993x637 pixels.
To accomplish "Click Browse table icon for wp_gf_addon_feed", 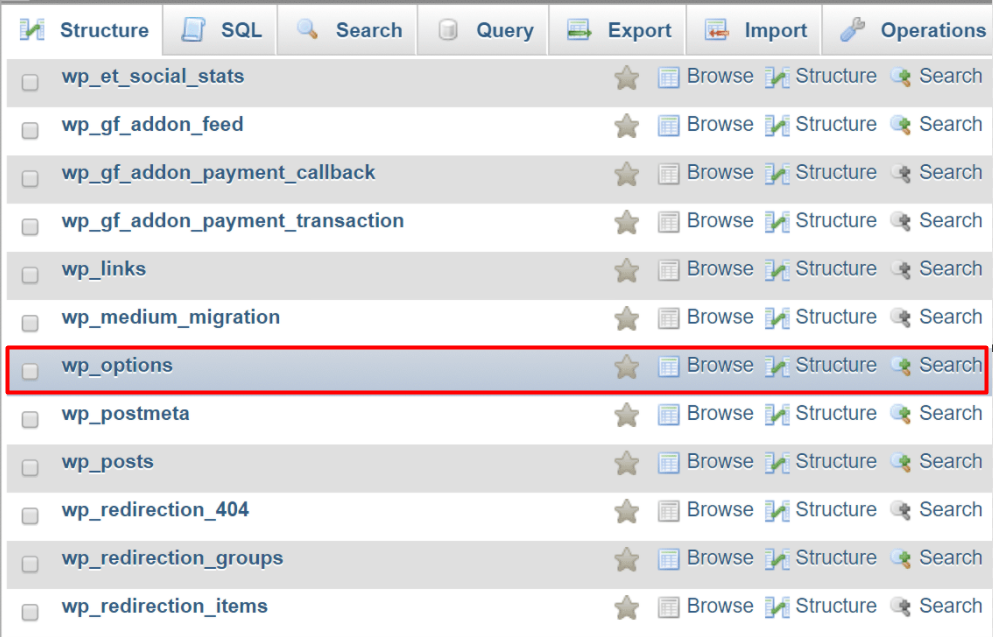I will coord(668,126).
